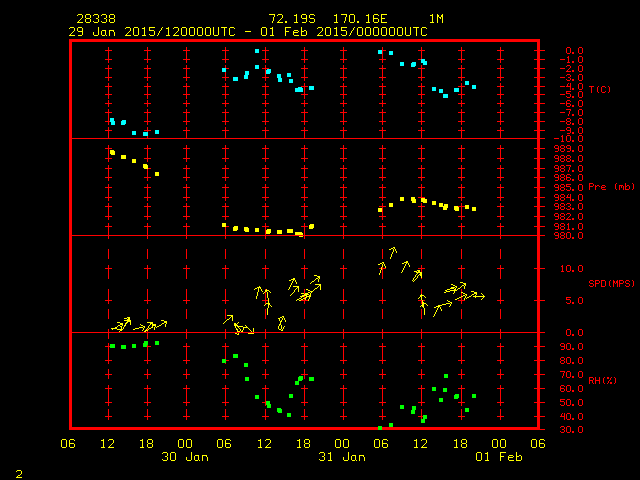Viewport: 640px width, 480px height.
Task: Click the "-5.0" temperature tick value
Action: click(571, 95)
